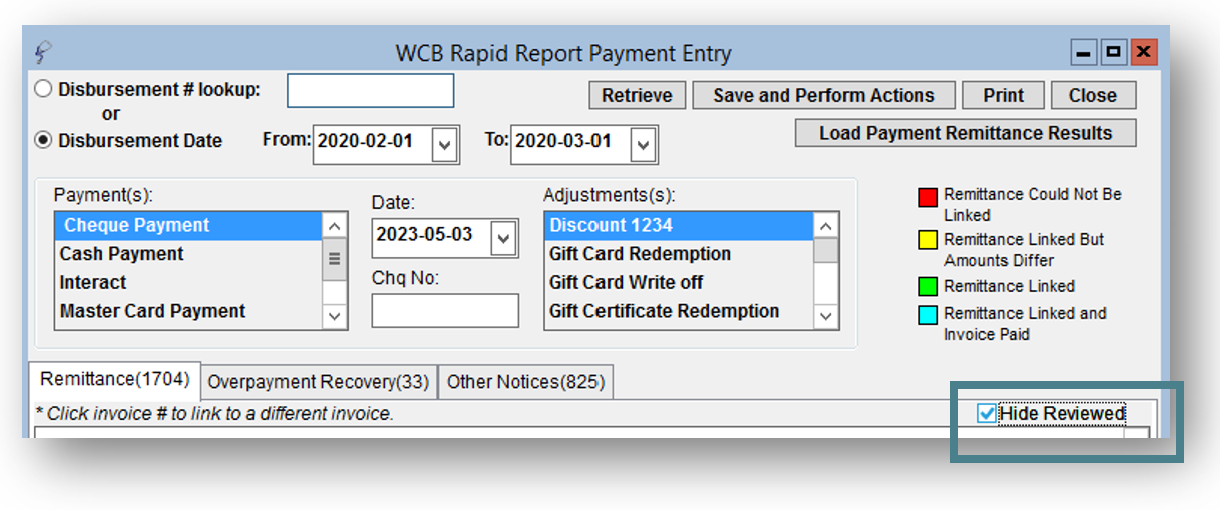
Task: Open the Other Notices(825) tab
Action: click(x=525, y=382)
